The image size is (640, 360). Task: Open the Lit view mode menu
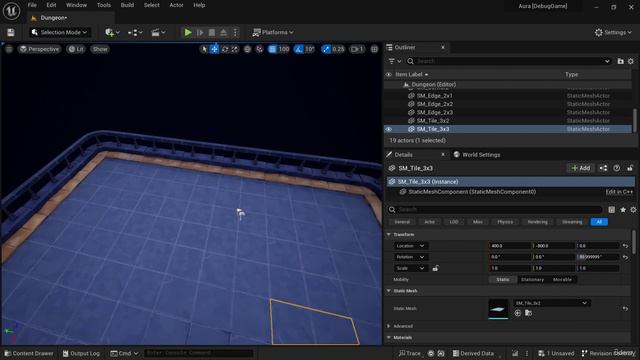click(76, 49)
